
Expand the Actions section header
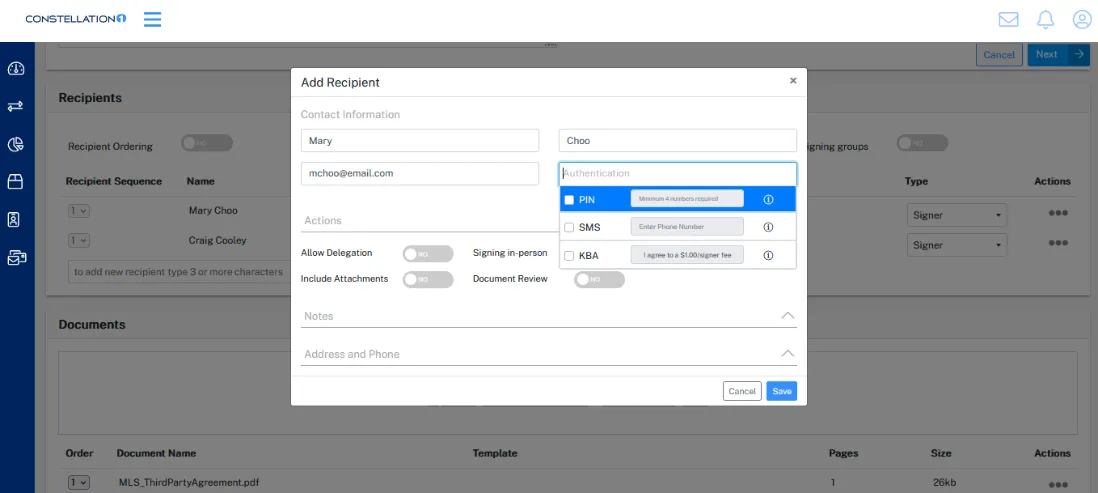tap(430, 221)
